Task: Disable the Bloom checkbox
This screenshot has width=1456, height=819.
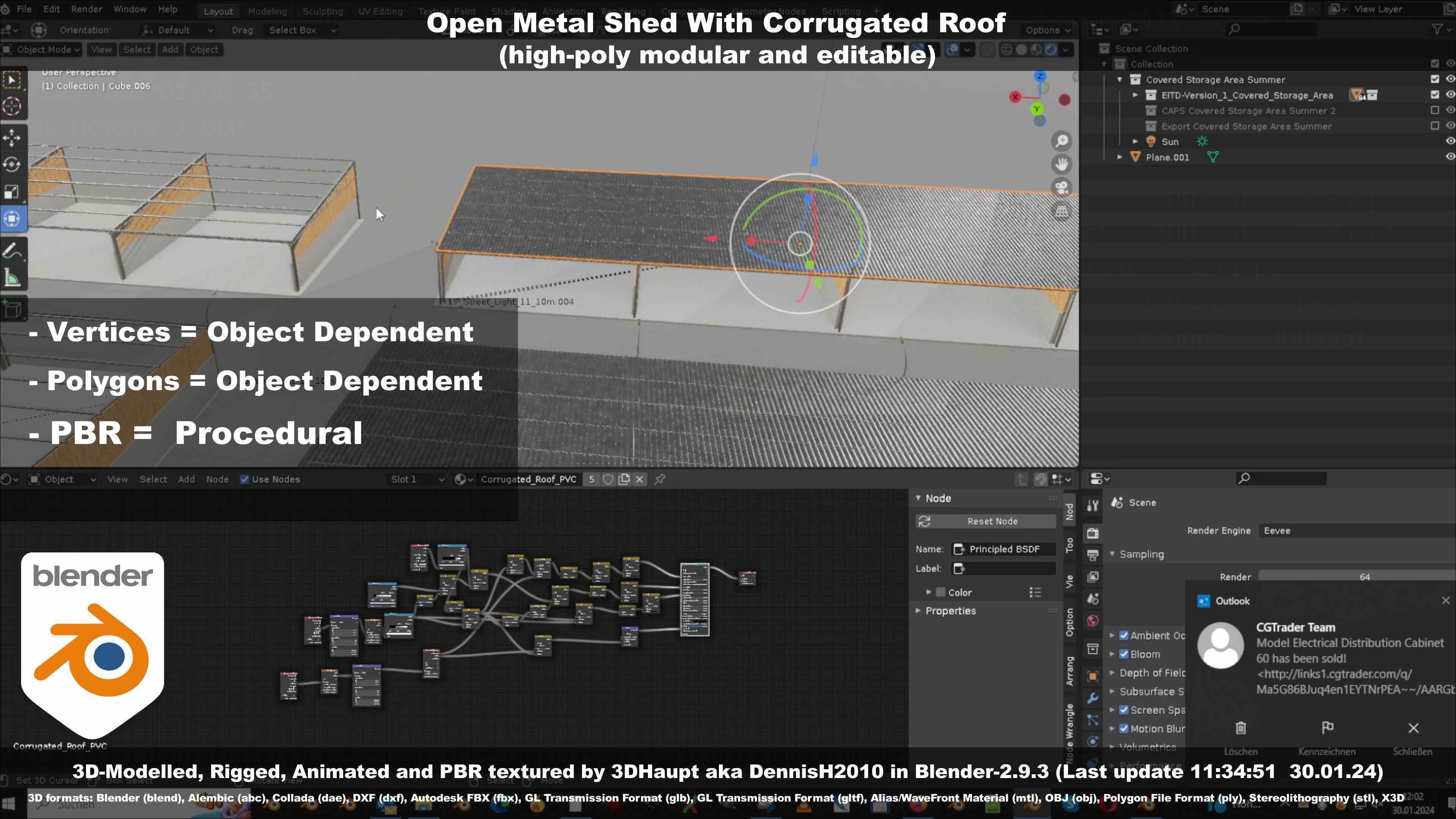Action: pyautogui.click(x=1124, y=654)
